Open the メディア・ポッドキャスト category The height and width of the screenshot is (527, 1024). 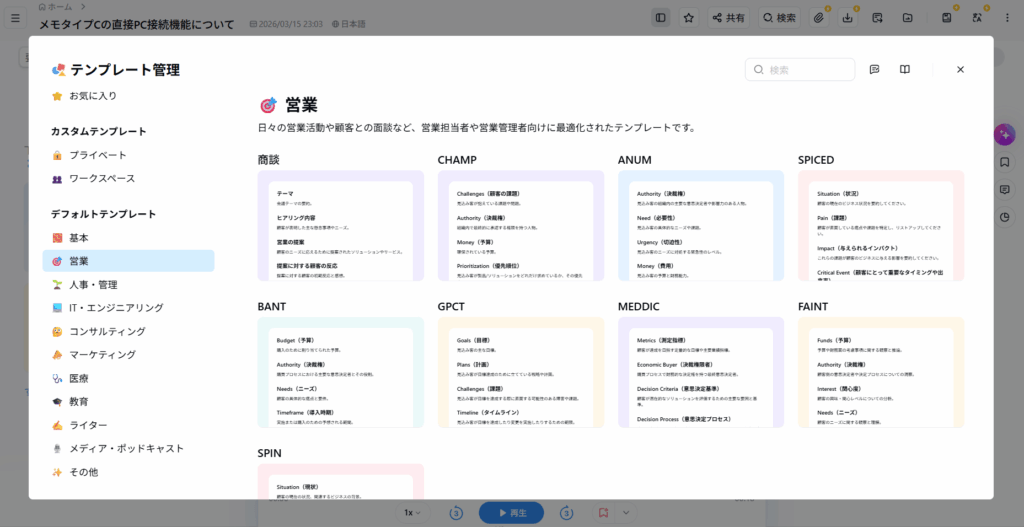[x=129, y=449]
